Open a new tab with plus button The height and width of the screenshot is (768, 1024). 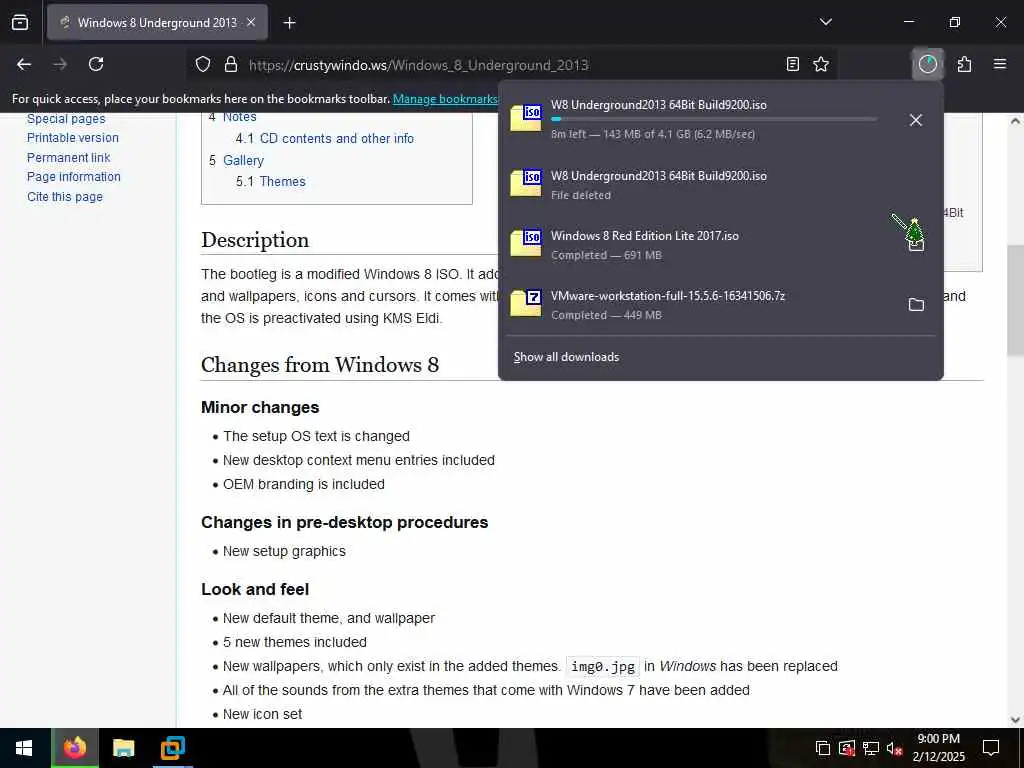[289, 23]
